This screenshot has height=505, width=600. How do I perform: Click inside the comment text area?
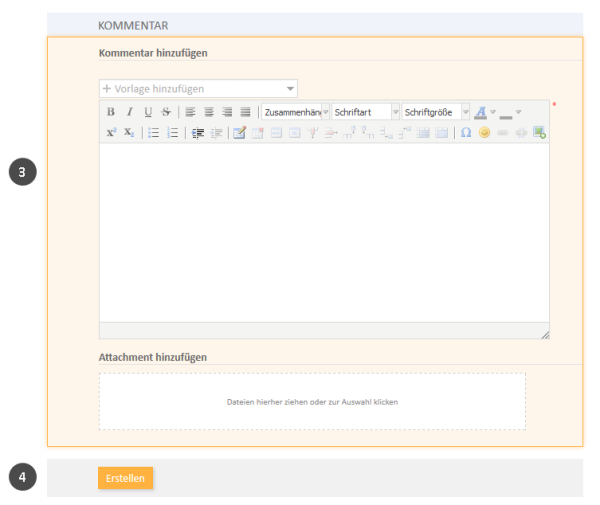coord(323,232)
